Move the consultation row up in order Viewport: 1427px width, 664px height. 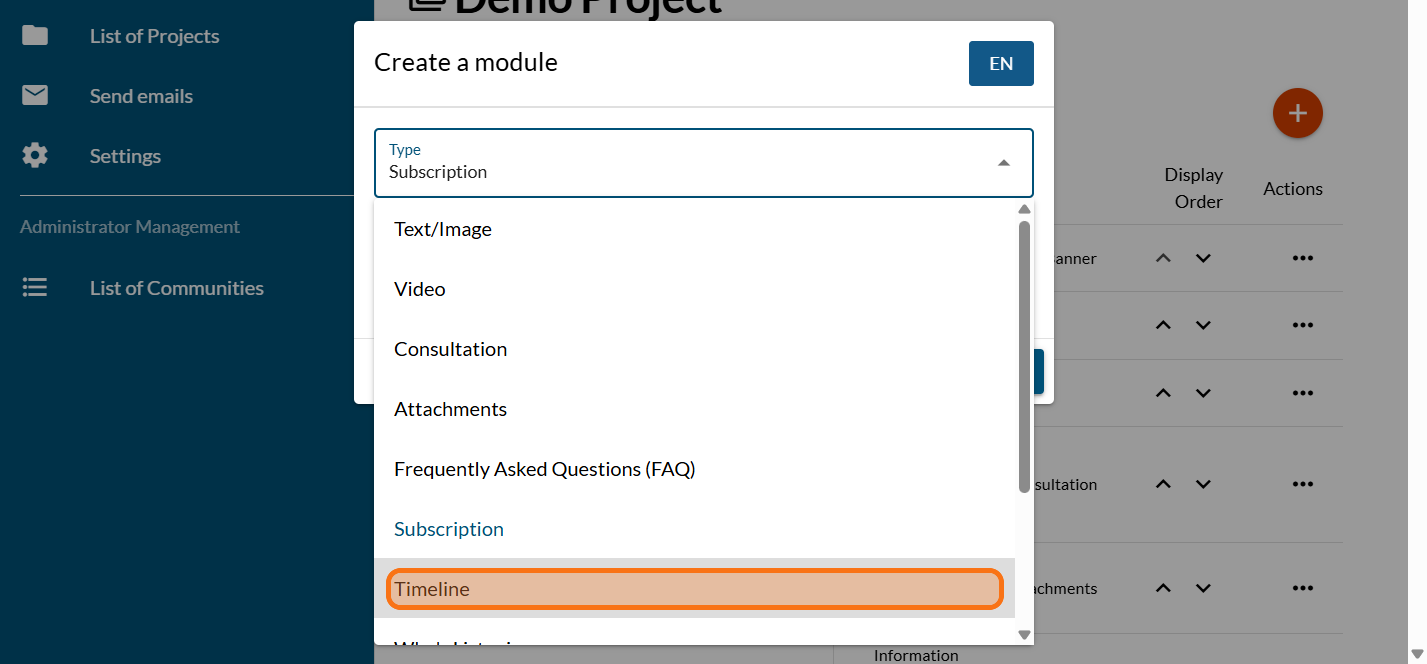point(1162,484)
